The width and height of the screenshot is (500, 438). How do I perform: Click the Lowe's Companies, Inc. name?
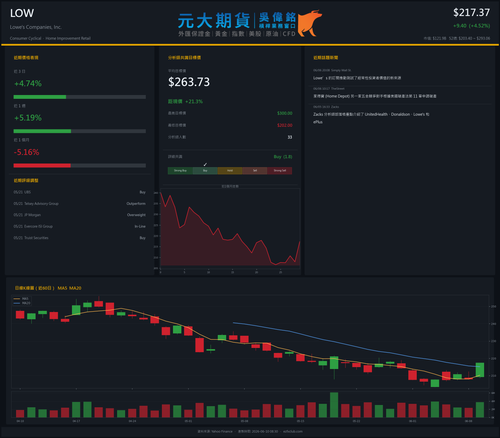(36, 27)
